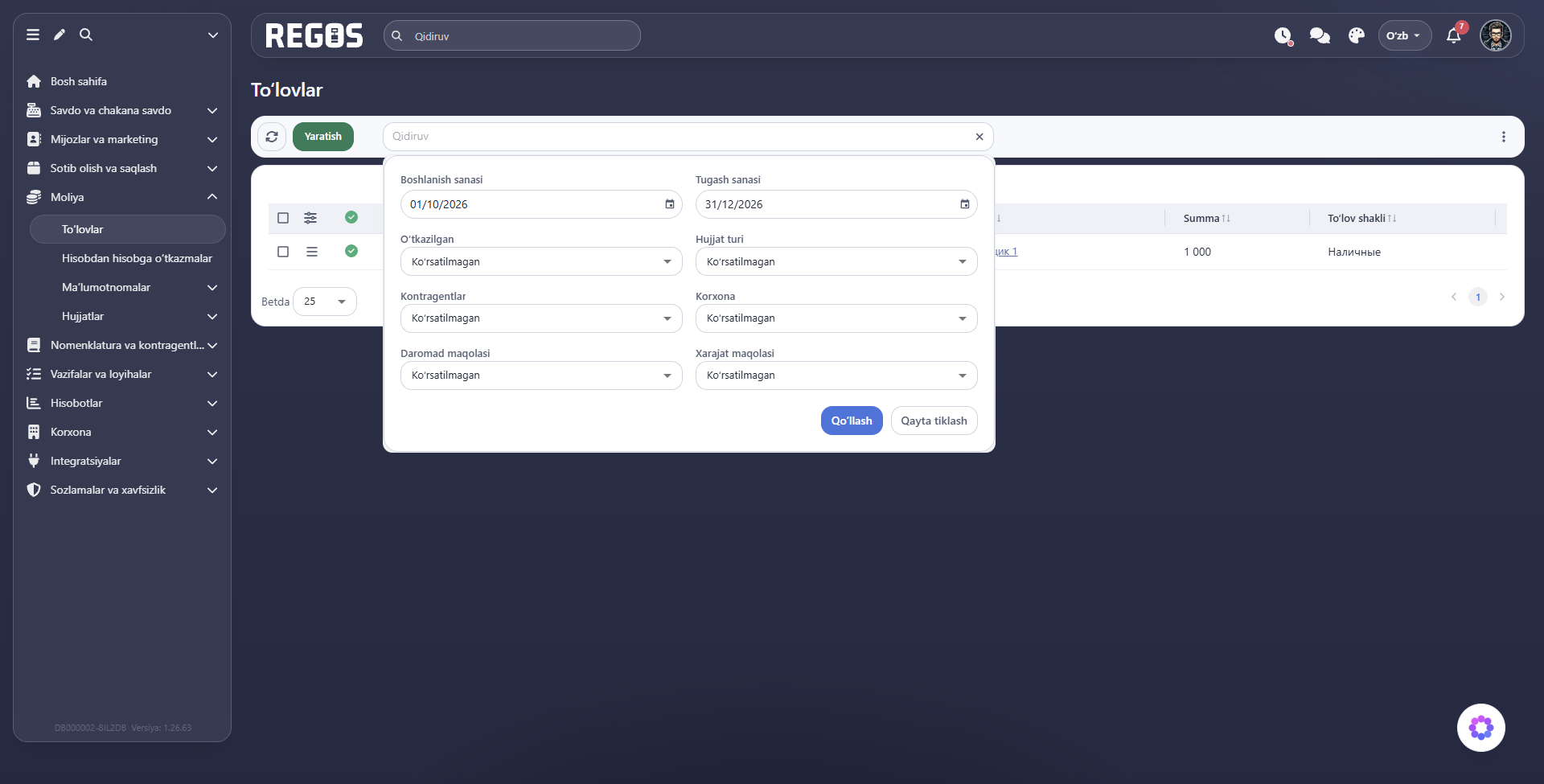Apply filters with Qo'llash button
Viewport: 1544px width, 784px height.
pyautogui.click(x=852, y=421)
